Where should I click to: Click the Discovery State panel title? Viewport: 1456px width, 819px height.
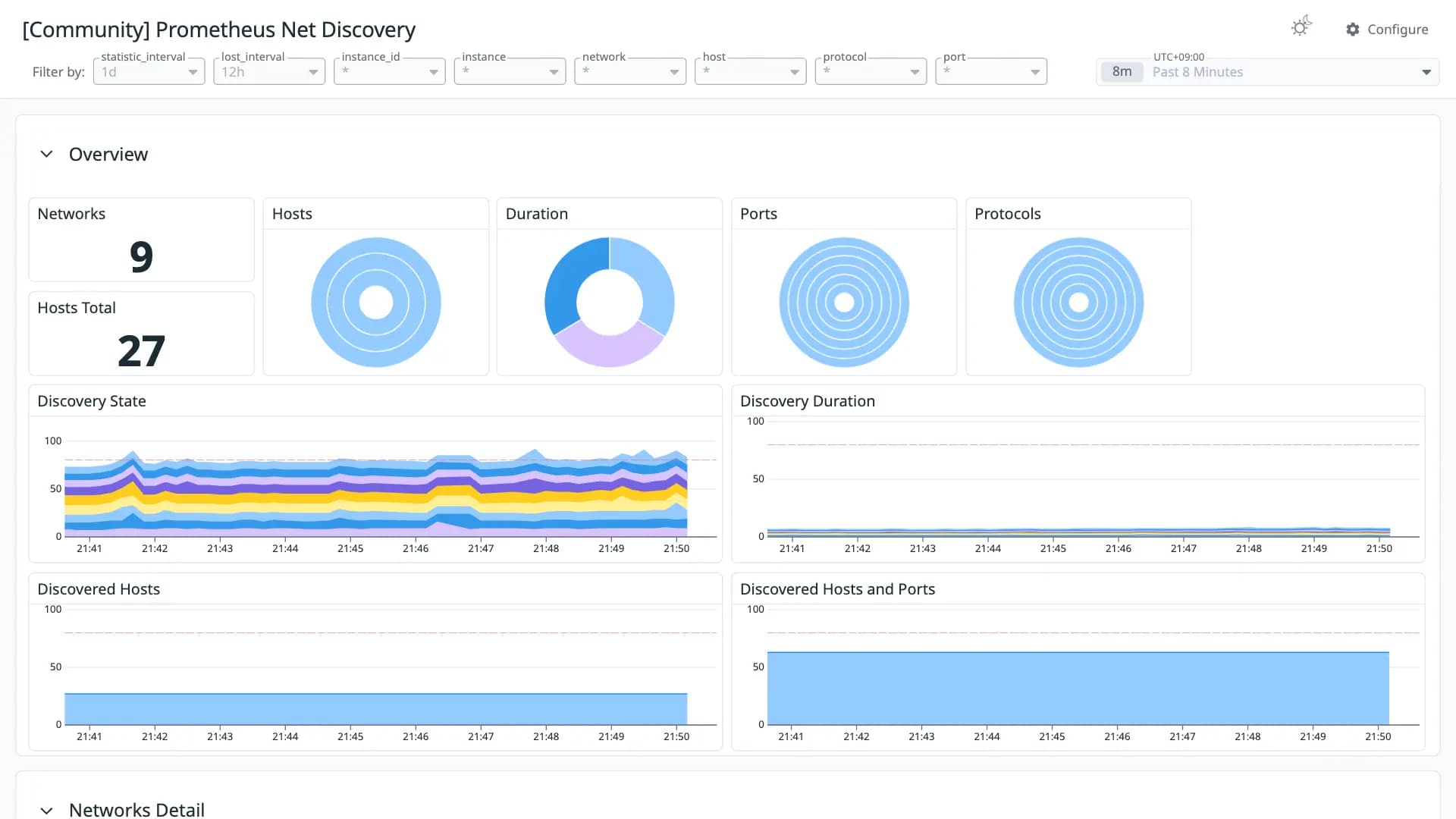92,401
